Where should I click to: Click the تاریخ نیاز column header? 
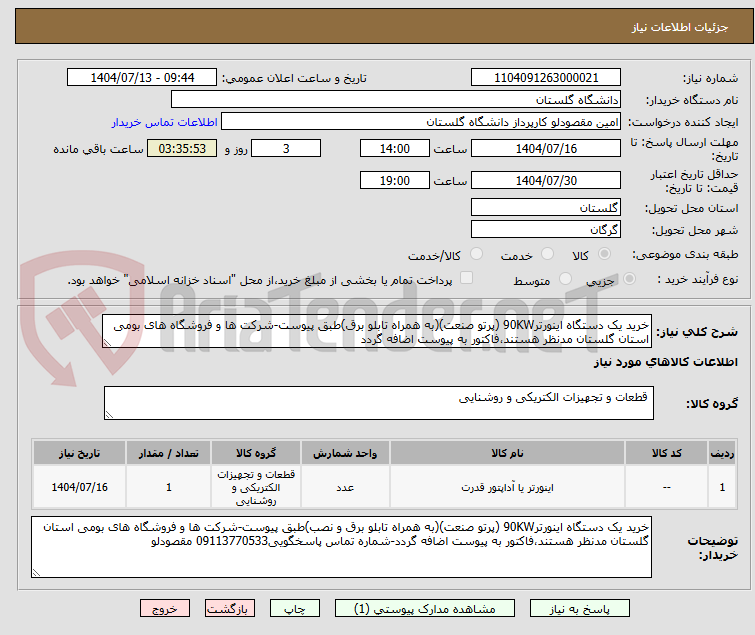(79, 453)
